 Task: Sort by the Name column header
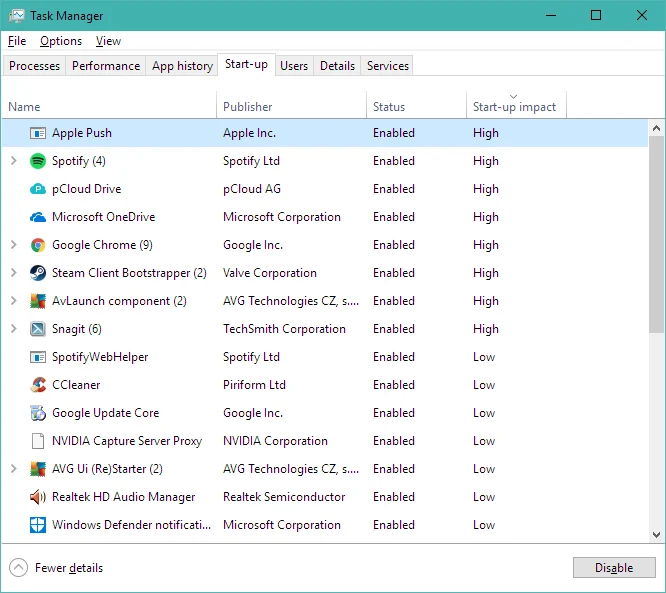click(x=110, y=105)
